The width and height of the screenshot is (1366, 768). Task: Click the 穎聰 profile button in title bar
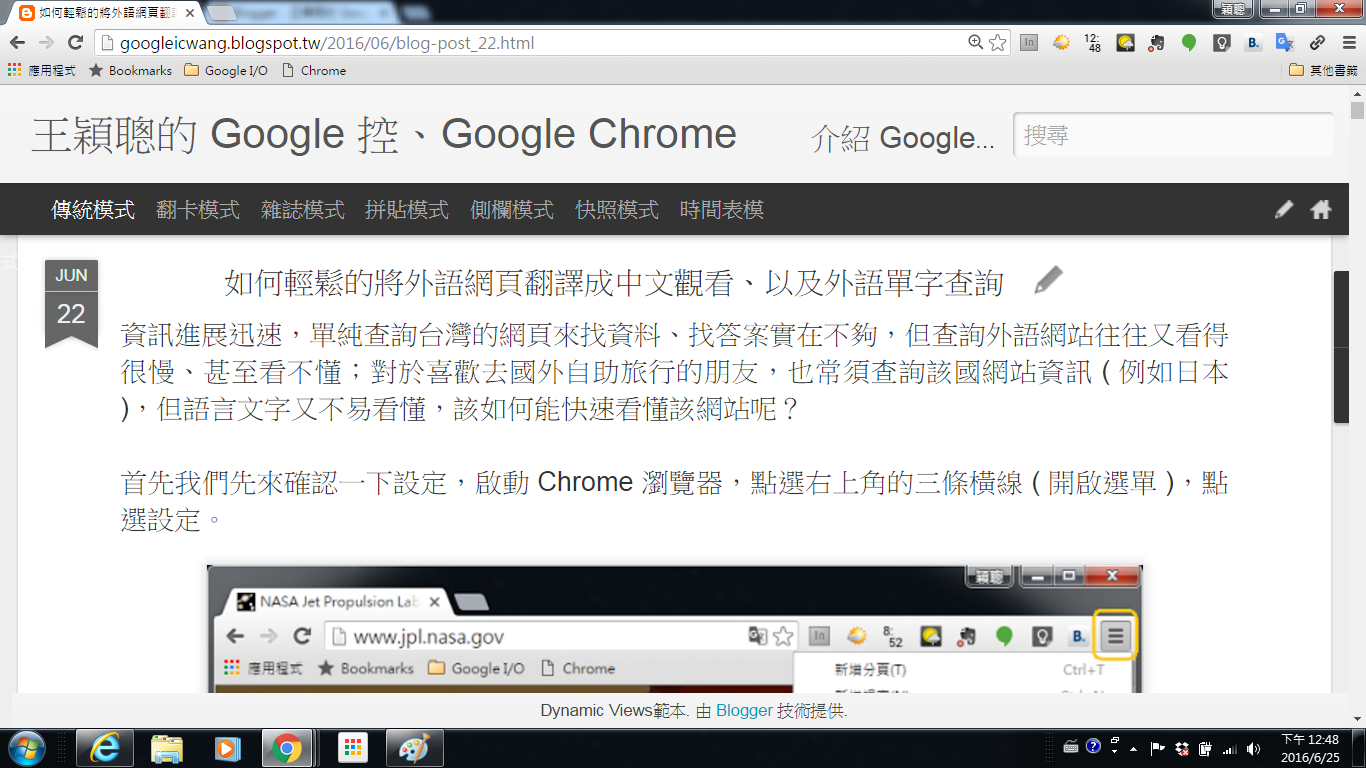click(x=1233, y=9)
